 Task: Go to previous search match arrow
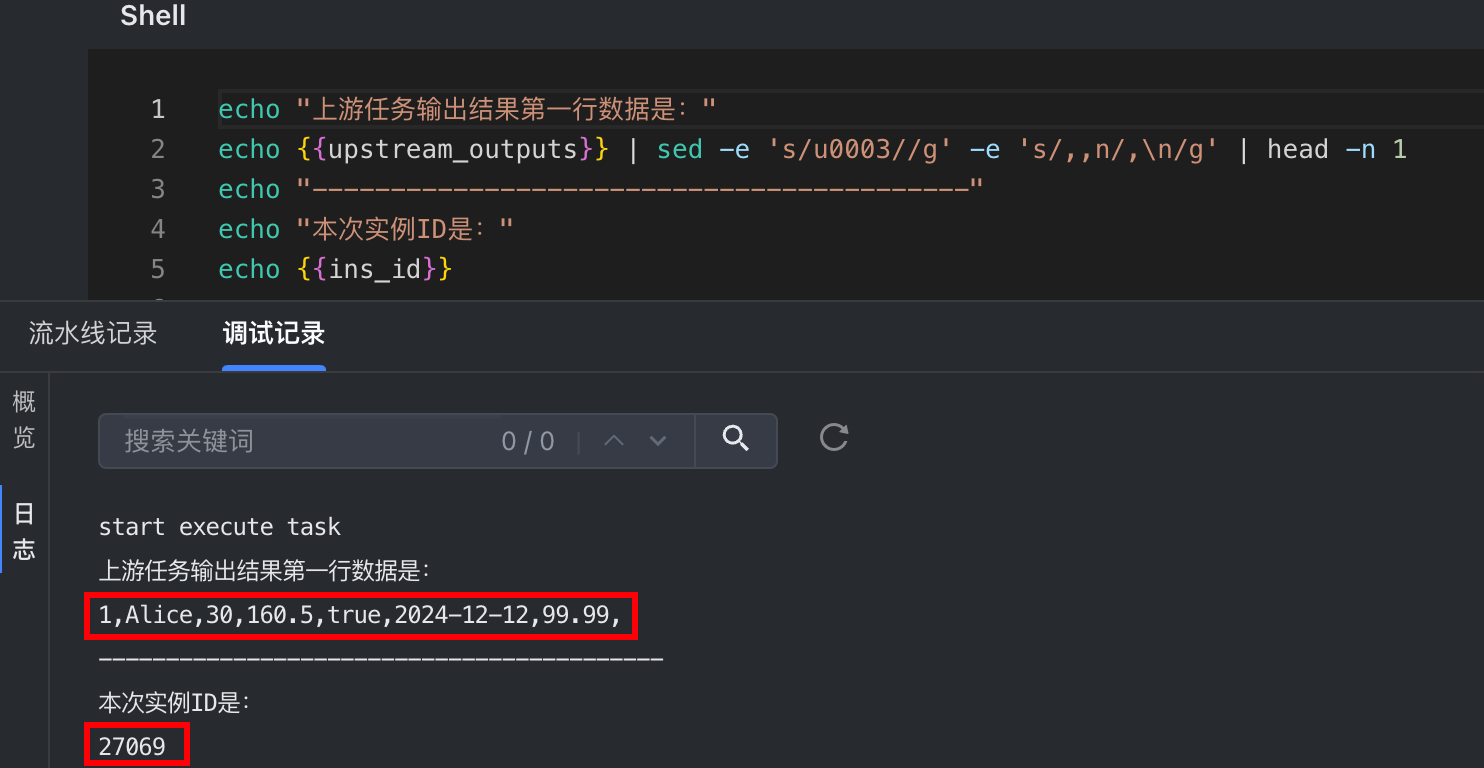click(614, 441)
